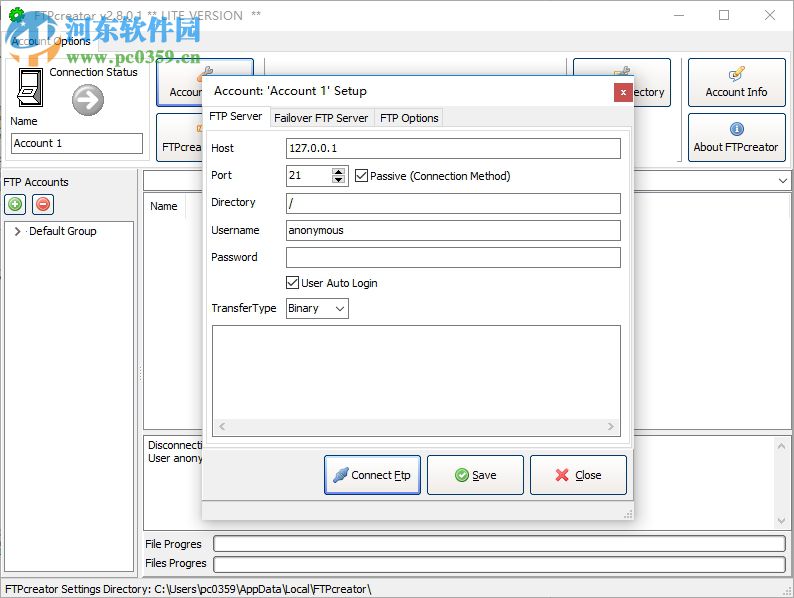Click the Connection Status arrow icon

click(88, 100)
